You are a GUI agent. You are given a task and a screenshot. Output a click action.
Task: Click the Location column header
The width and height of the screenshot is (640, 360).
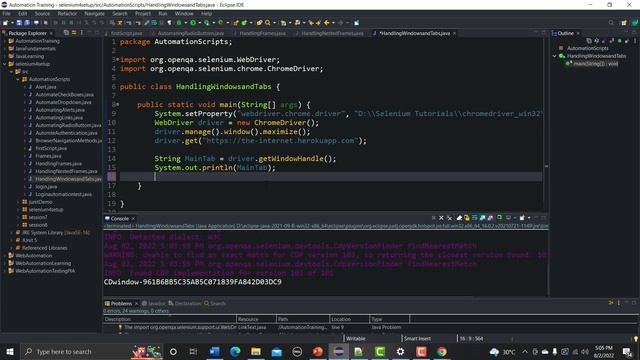pyautogui.click(x=349, y=319)
